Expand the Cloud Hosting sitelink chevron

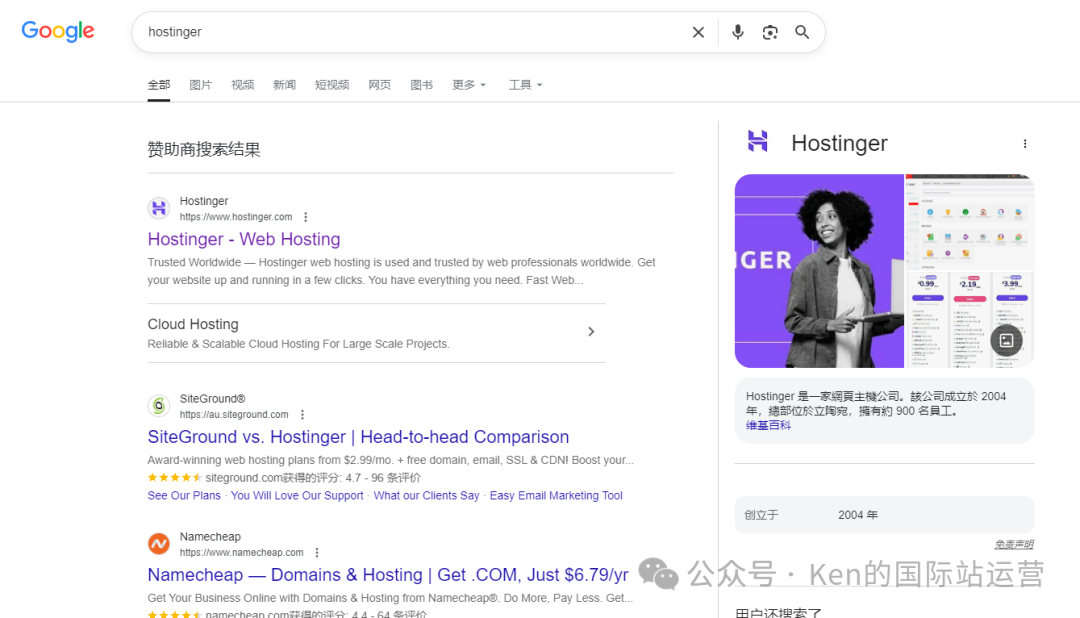point(591,331)
